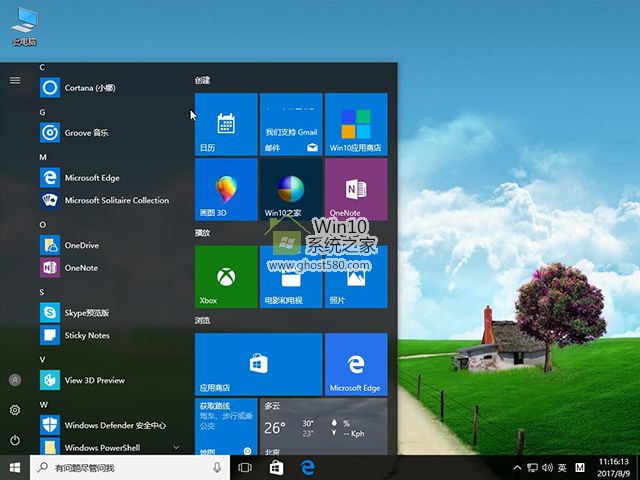This screenshot has width=640, height=480.
Task: Open the 邮件 mail tile
Action: tap(291, 124)
